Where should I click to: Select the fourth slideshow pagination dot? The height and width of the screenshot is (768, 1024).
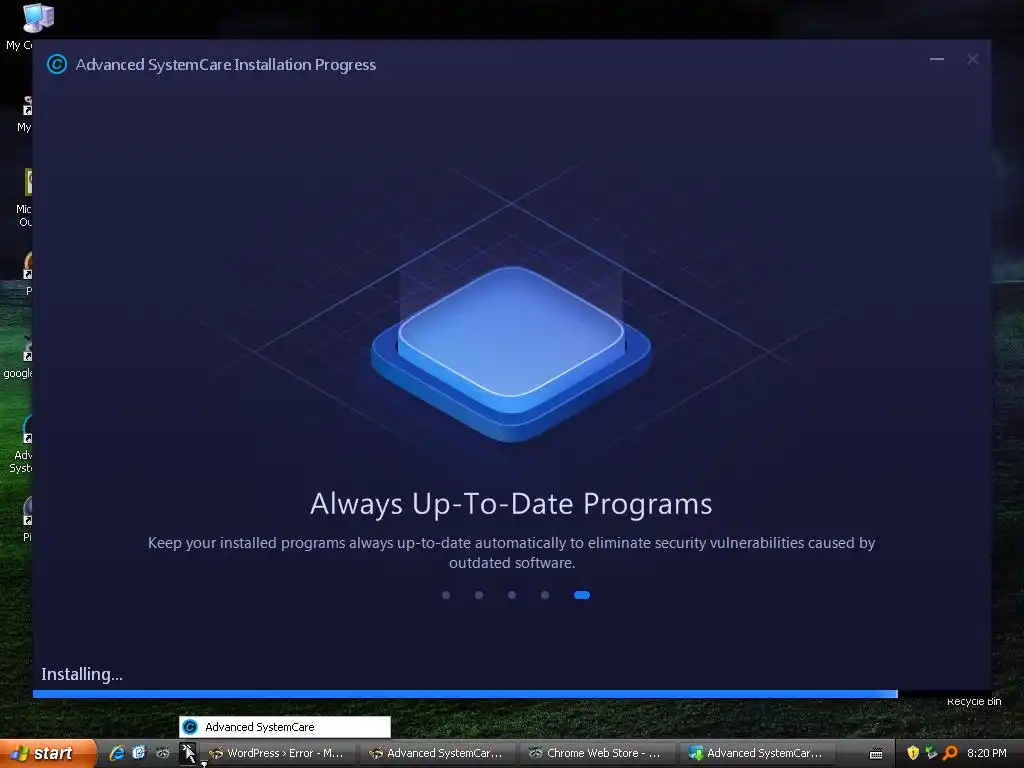coord(545,595)
